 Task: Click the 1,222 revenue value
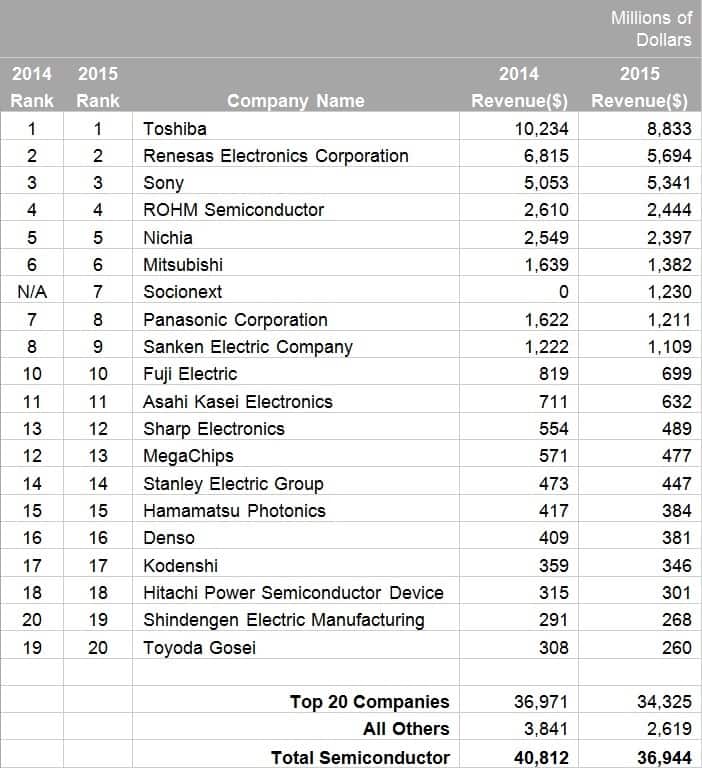coord(546,347)
